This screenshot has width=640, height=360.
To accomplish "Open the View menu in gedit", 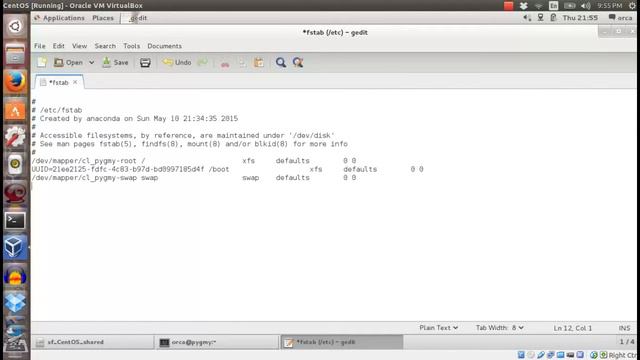I will click(x=80, y=46).
